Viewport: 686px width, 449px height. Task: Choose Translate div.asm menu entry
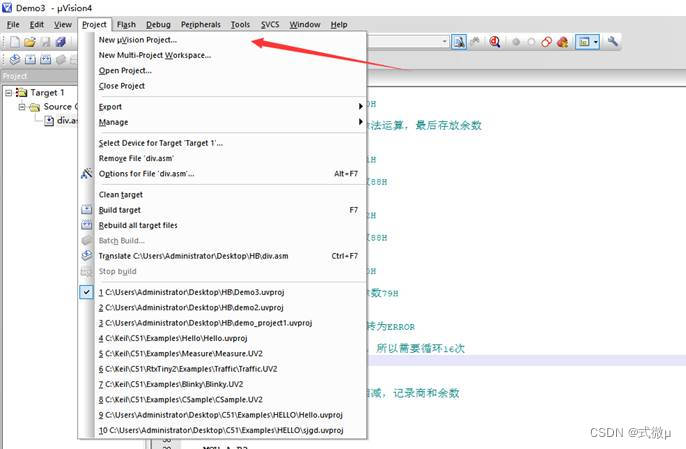[223, 256]
